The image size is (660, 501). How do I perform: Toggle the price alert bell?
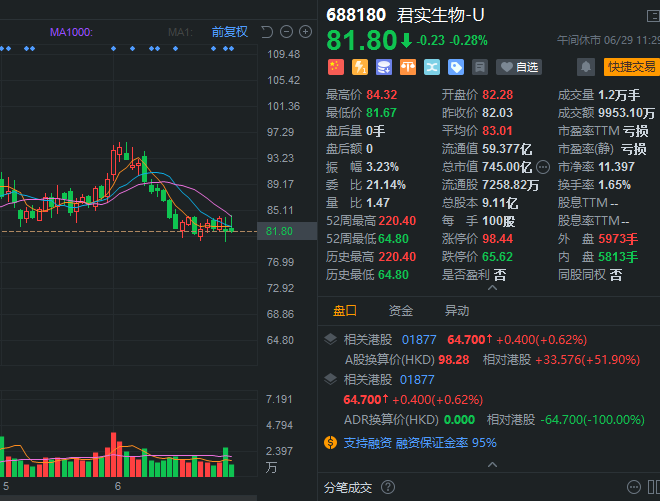click(x=586, y=67)
